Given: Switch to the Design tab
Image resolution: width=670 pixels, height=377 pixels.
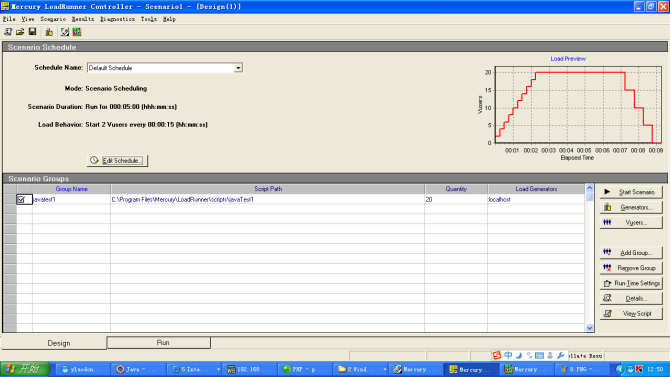Looking at the screenshot, I should (x=54, y=343).
